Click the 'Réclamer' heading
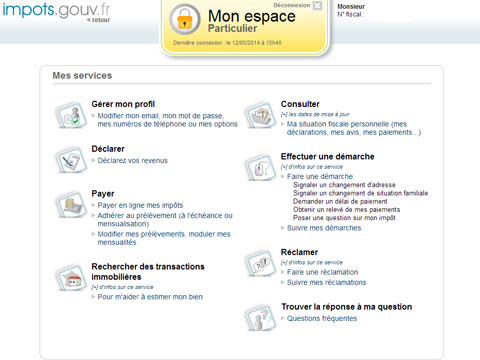 pyautogui.click(x=299, y=252)
